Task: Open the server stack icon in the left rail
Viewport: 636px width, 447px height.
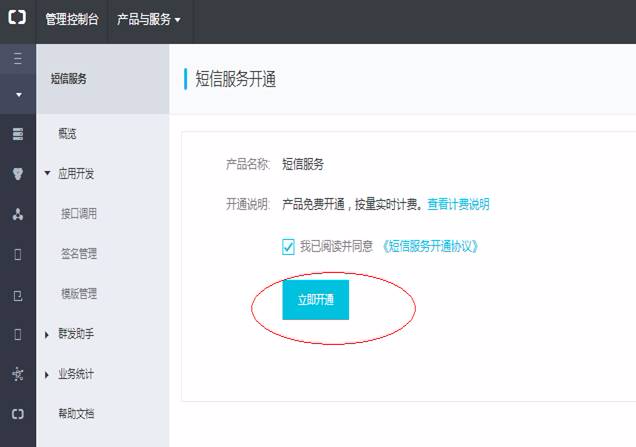Action: (x=17, y=134)
